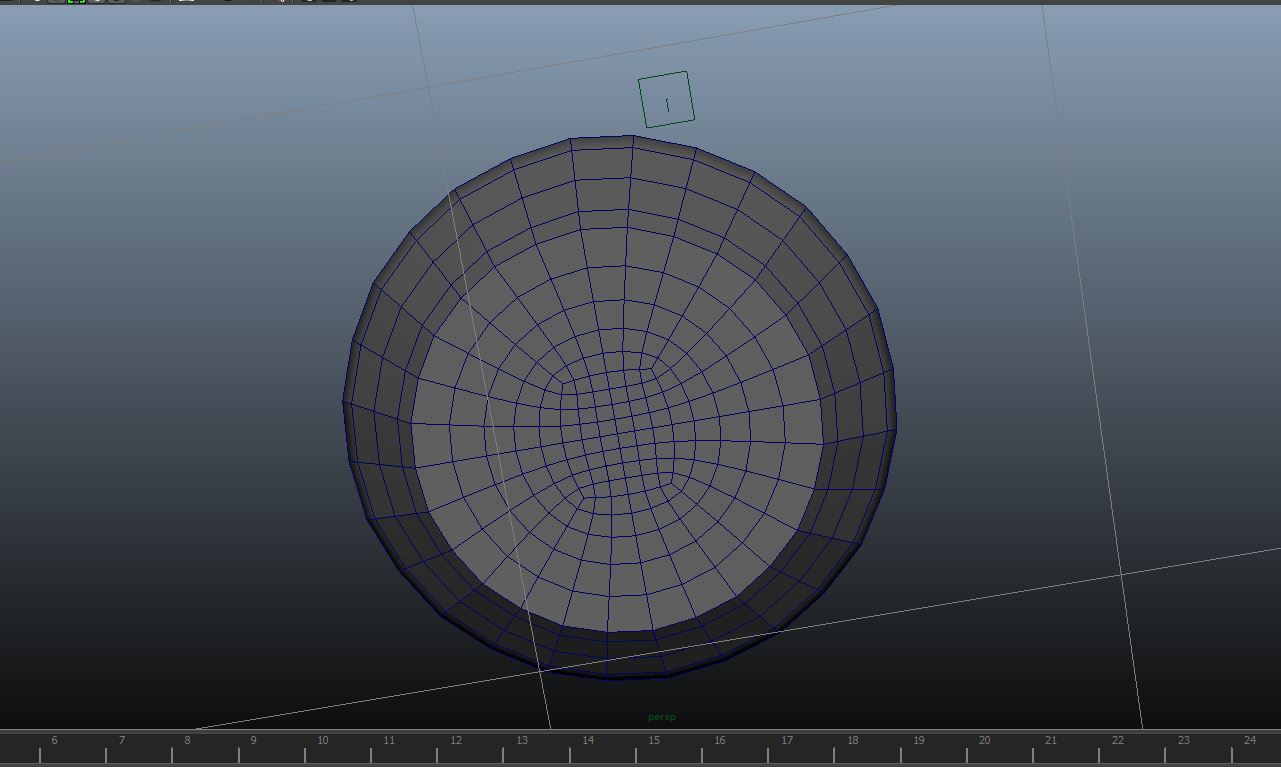The image size is (1281, 767).
Task: Jump to frame 13 in the timeline
Action: tap(521, 740)
